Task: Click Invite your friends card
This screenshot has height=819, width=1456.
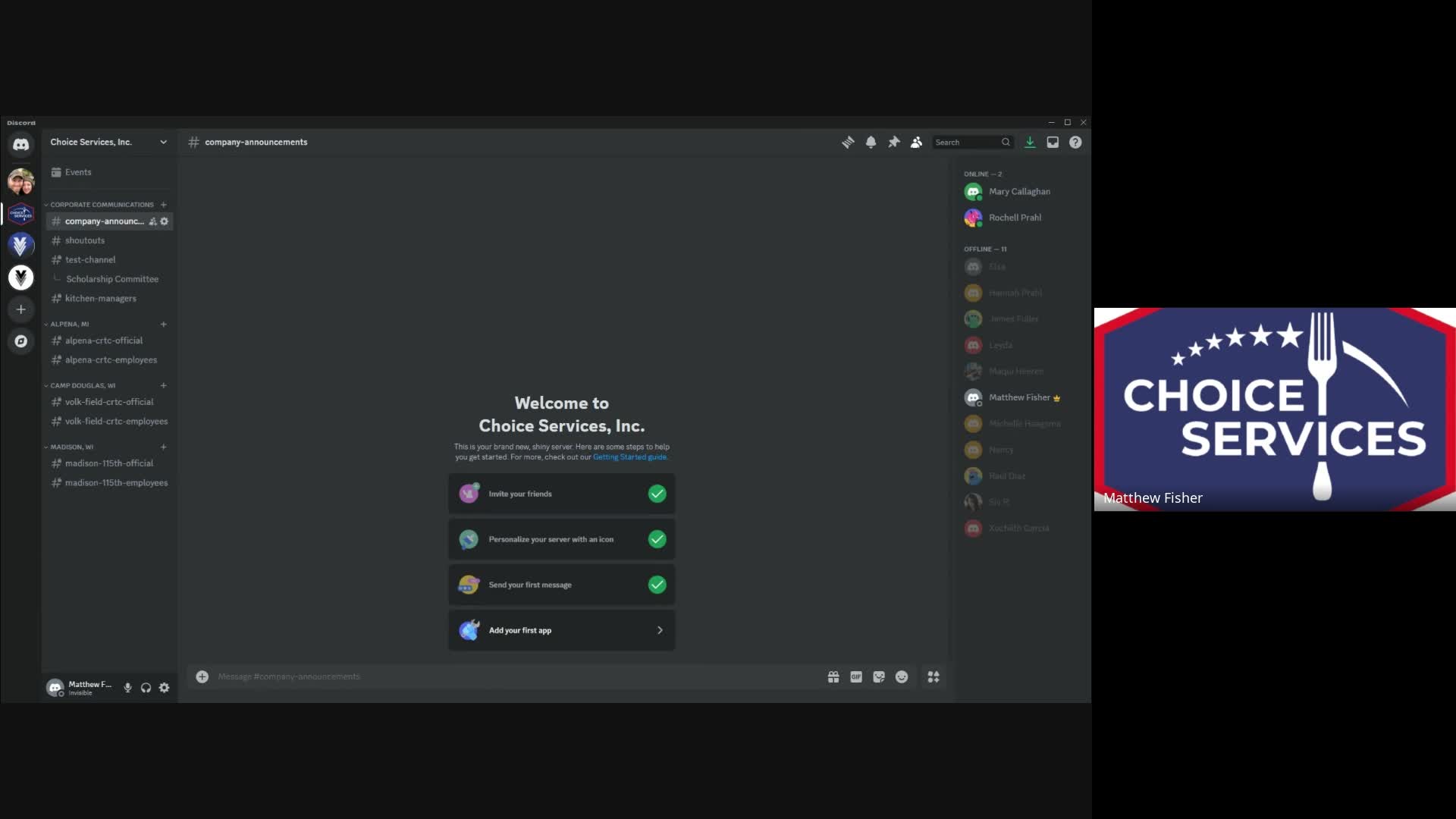Action: 562,494
